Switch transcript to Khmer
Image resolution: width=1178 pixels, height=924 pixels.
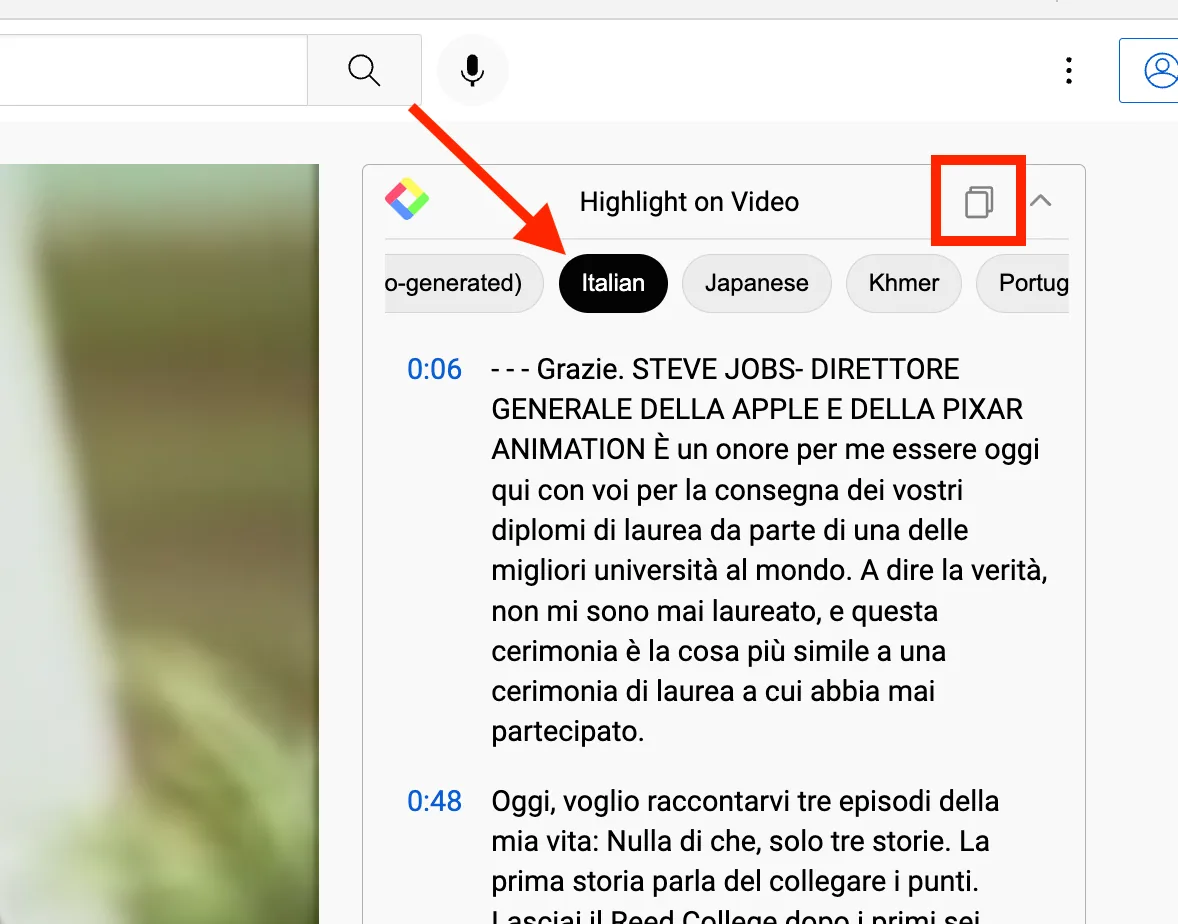(904, 283)
